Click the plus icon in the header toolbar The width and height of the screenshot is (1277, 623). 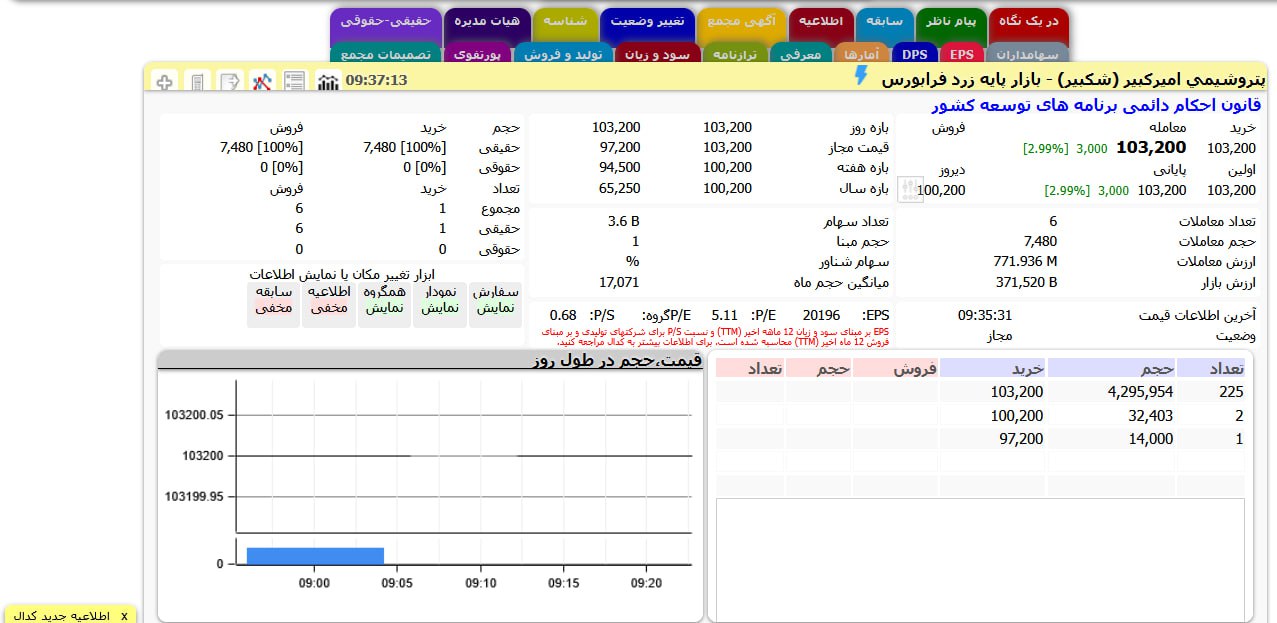[166, 81]
